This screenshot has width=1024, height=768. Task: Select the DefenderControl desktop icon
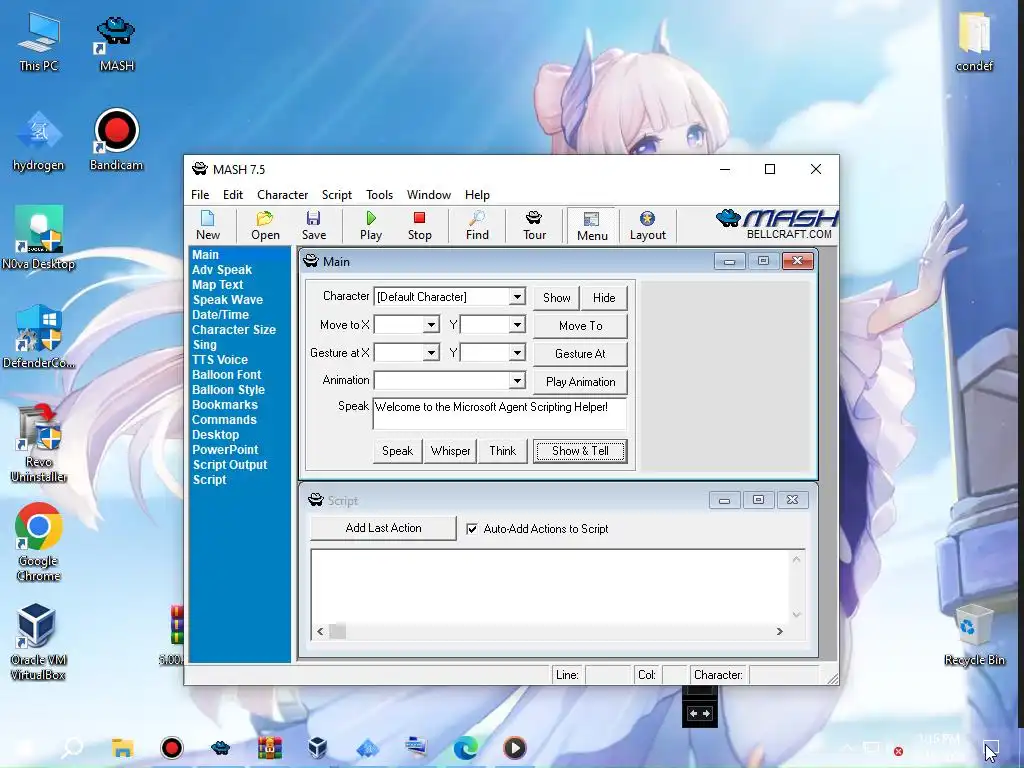39,337
